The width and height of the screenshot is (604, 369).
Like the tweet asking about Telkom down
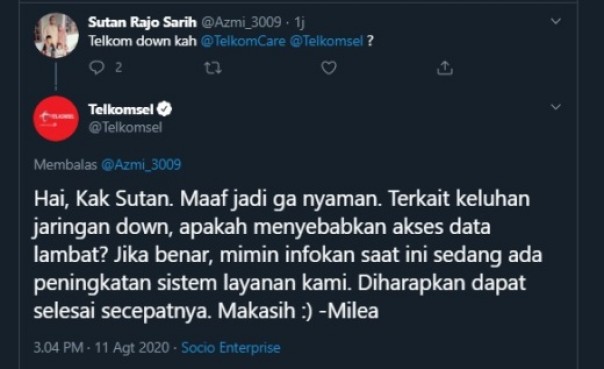coord(329,68)
